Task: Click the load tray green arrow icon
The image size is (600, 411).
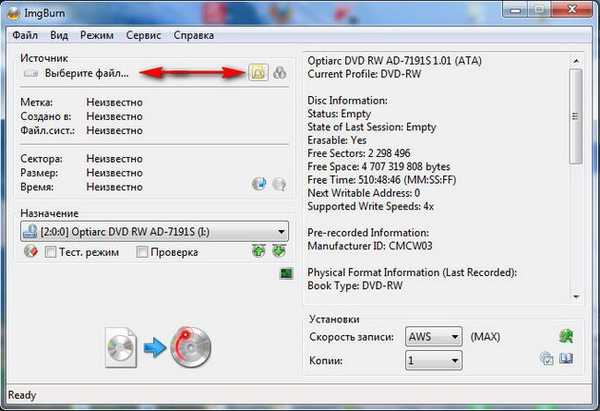Action: coord(279,251)
